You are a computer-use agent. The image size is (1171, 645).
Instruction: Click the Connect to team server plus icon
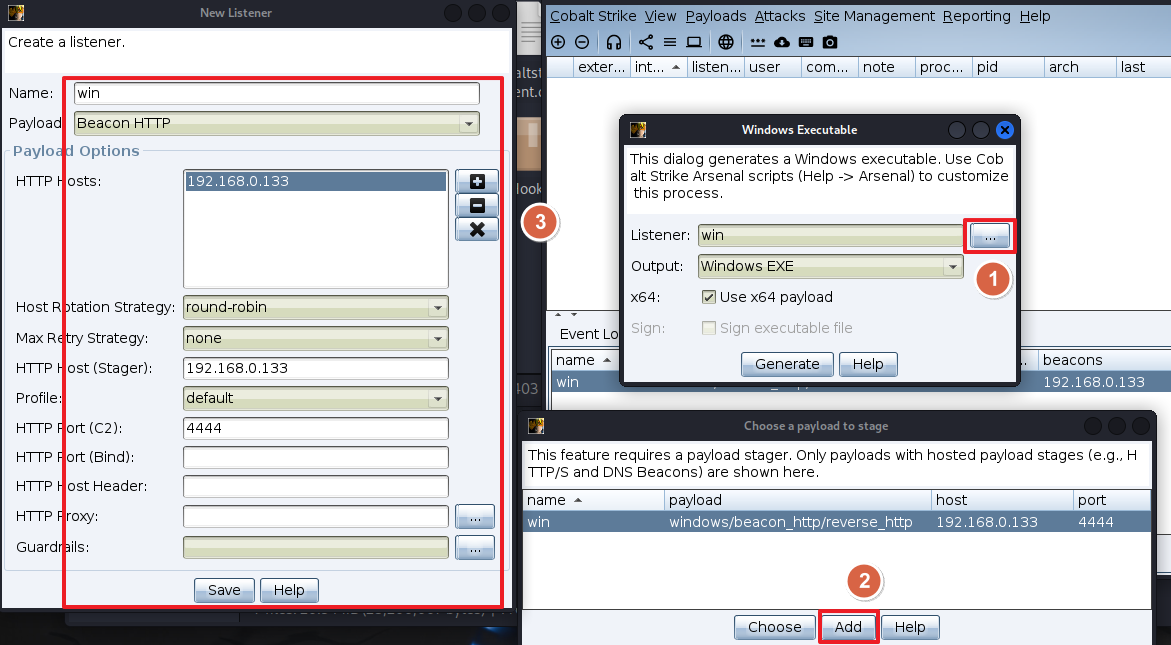point(558,43)
